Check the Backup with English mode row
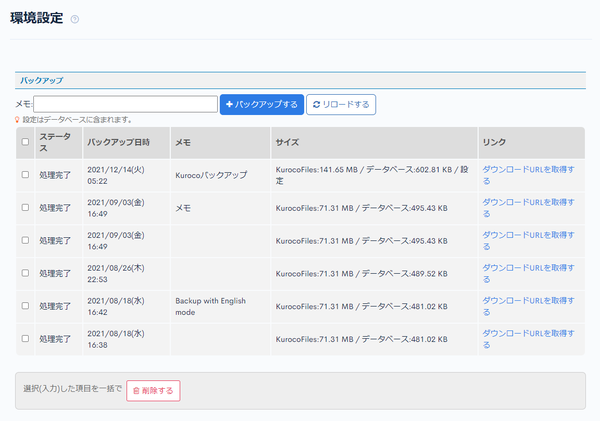 point(25,306)
